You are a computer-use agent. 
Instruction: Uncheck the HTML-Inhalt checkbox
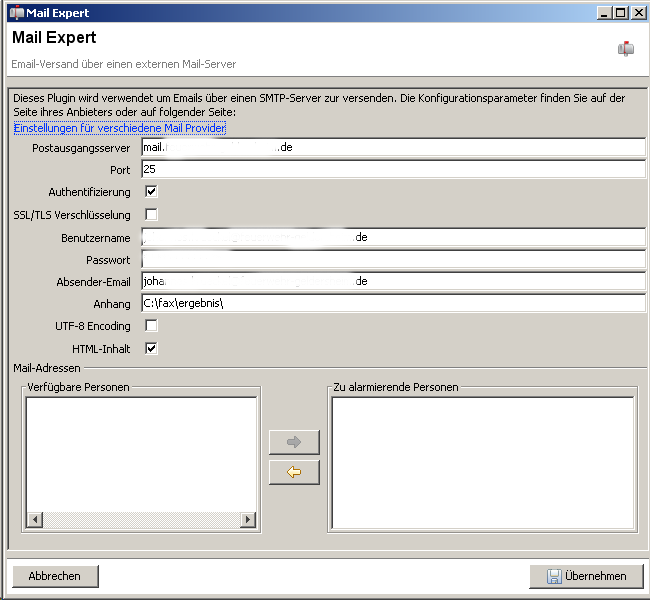click(x=151, y=348)
